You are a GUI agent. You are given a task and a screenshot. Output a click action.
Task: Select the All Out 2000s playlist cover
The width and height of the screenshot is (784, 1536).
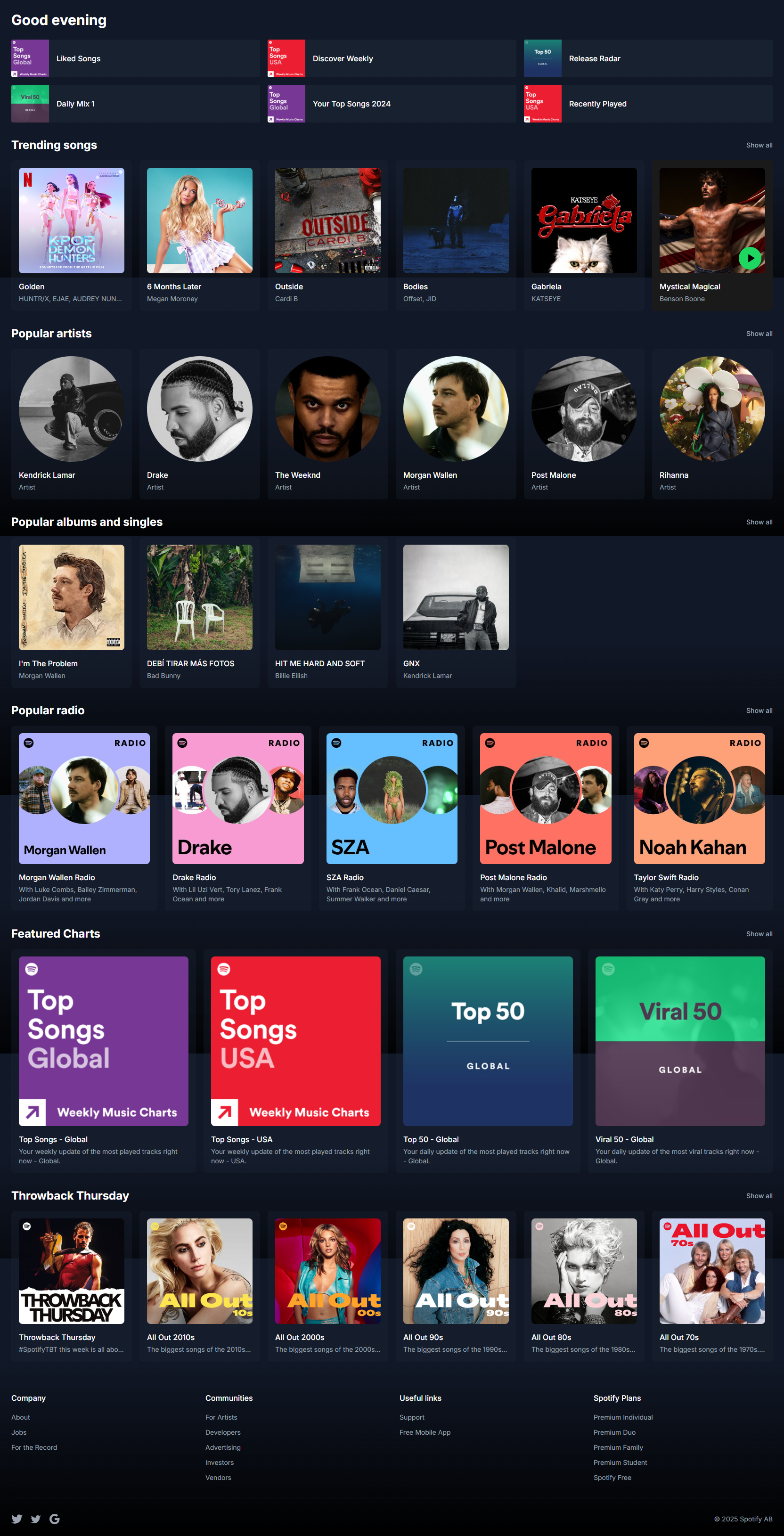coord(328,1271)
